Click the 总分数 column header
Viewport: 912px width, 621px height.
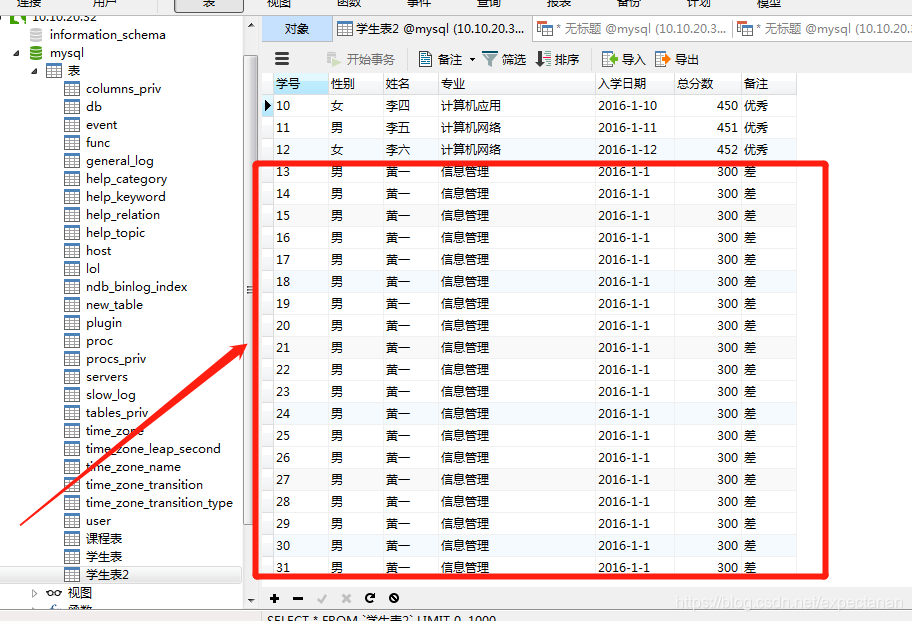[x=707, y=84]
